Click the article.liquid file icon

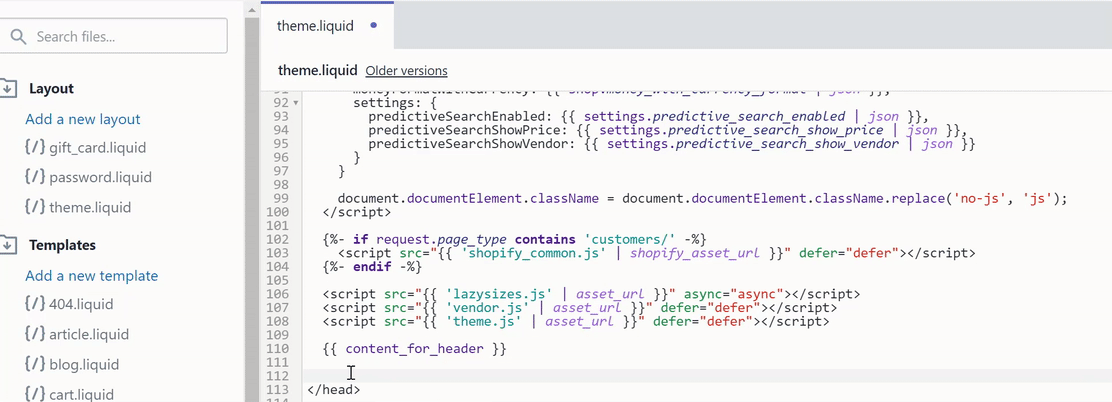tap(35, 334)
